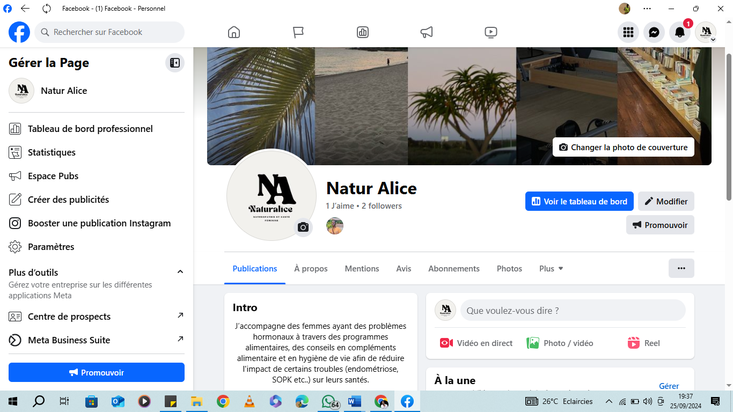The width and height of the screenshot is (733, 412).
Task: Open the Windows Start menu
Action: pyautogui.click(x=13, y=401)
